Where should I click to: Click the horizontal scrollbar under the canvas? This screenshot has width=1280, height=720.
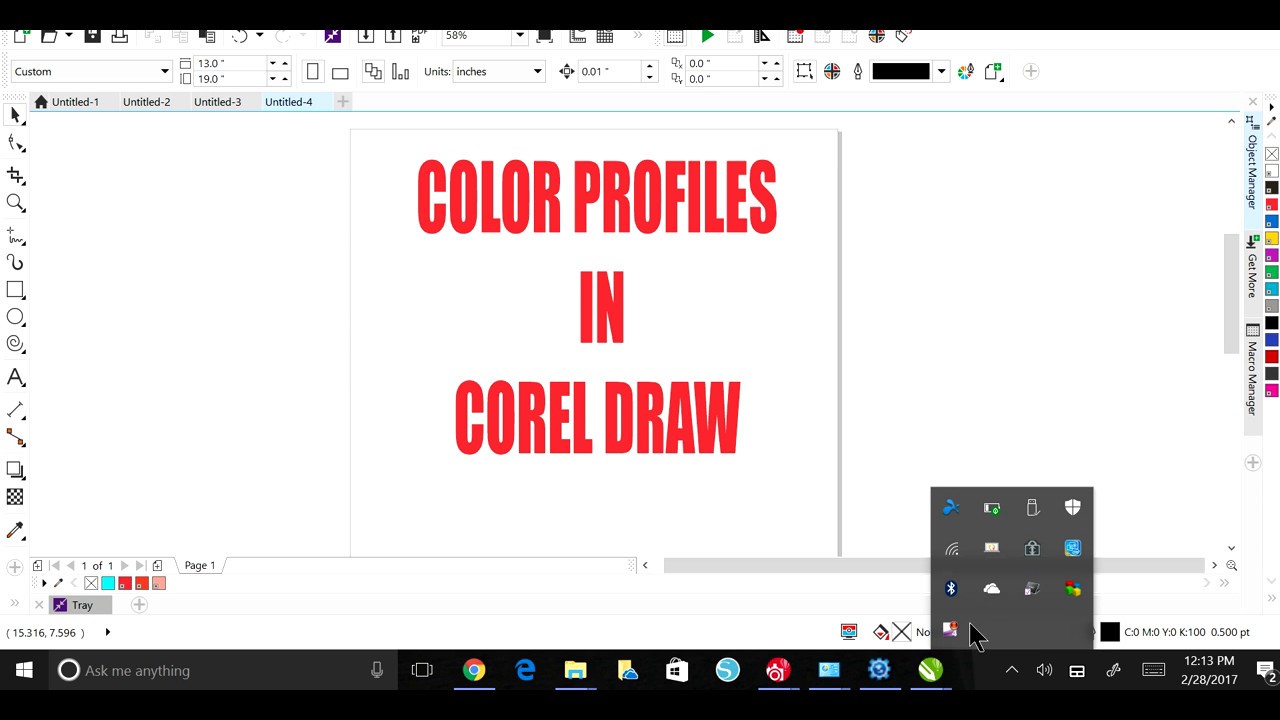tap(933, 566)
